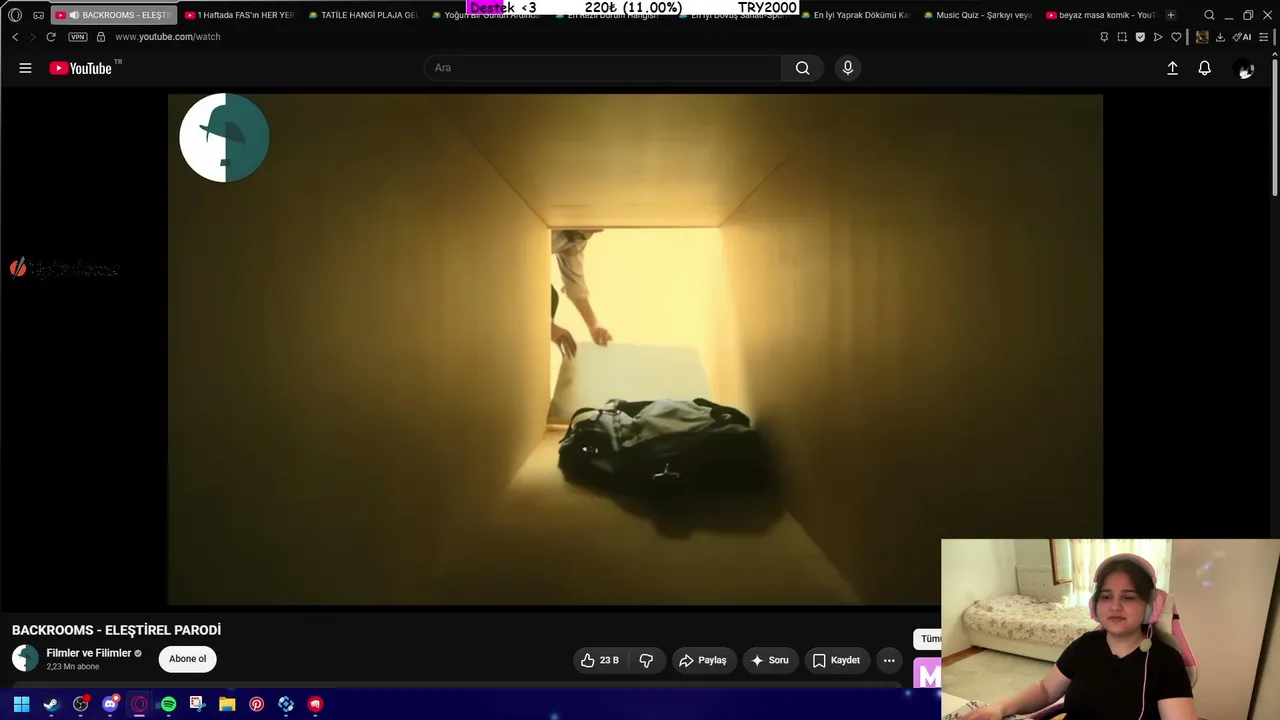
Task: Open Steam from the taskbar
Action: [x=51, y=704]
